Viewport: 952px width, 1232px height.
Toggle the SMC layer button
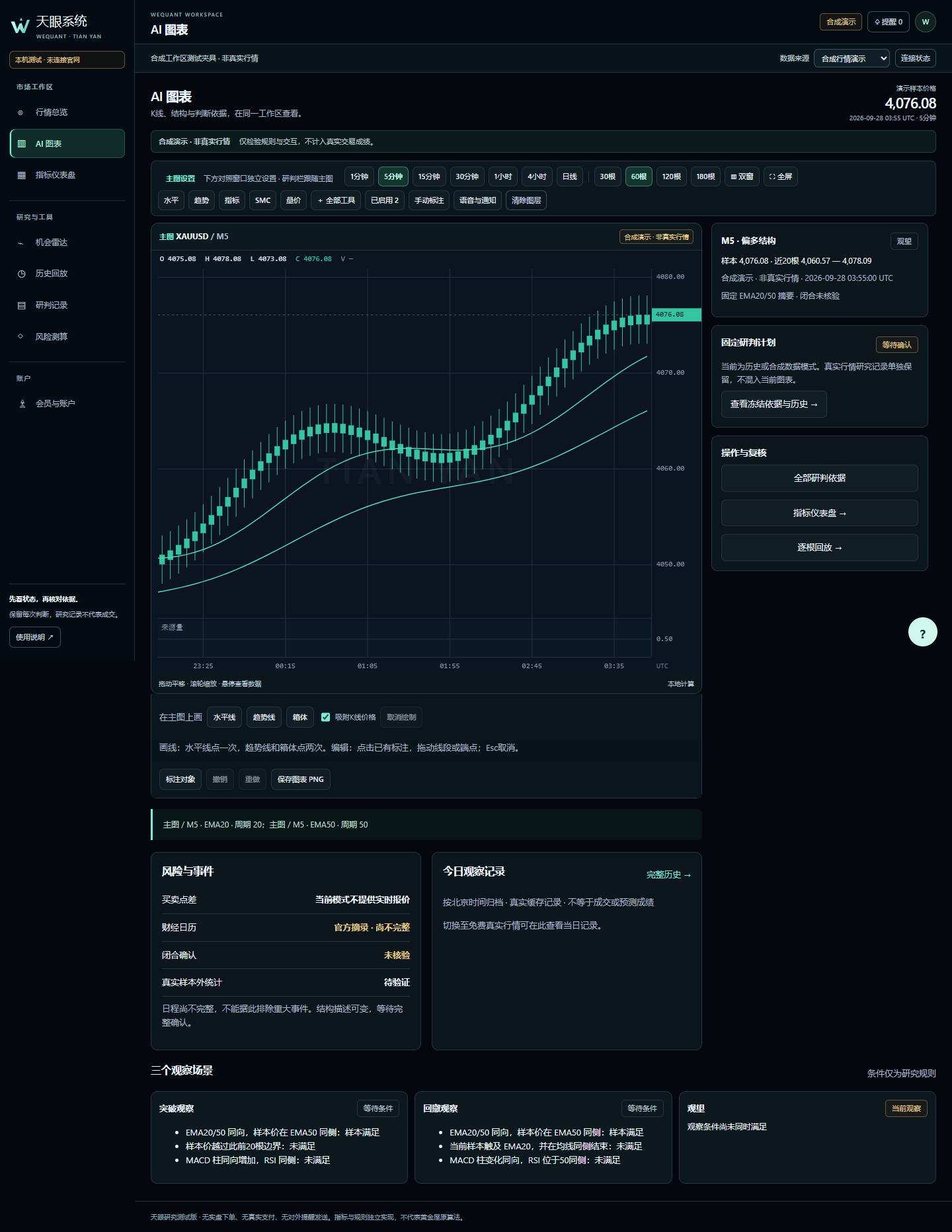click(x=263, y=200)
